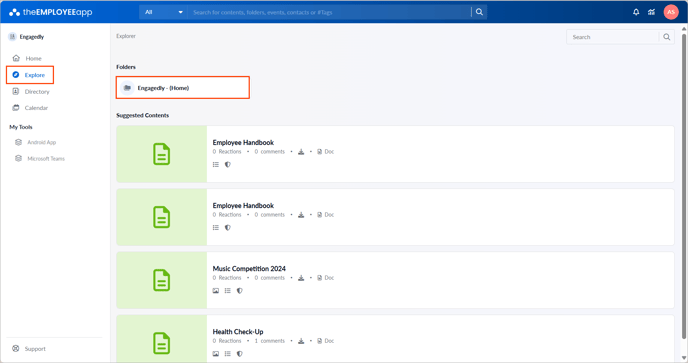Screen dimensions: 688x363
Task: Click shield icon on first Employee Handbook
Action: [x=228, y=165]
